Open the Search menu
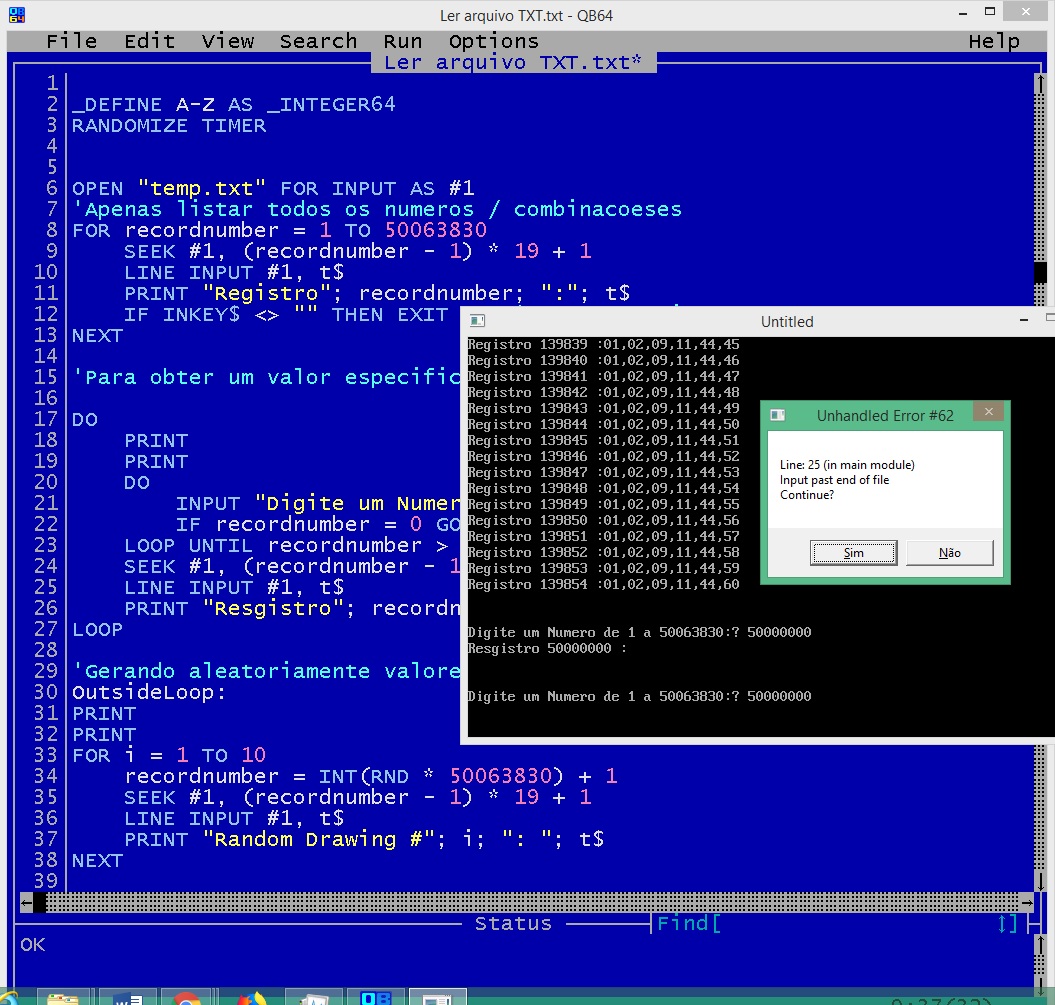 click(318, 41)
